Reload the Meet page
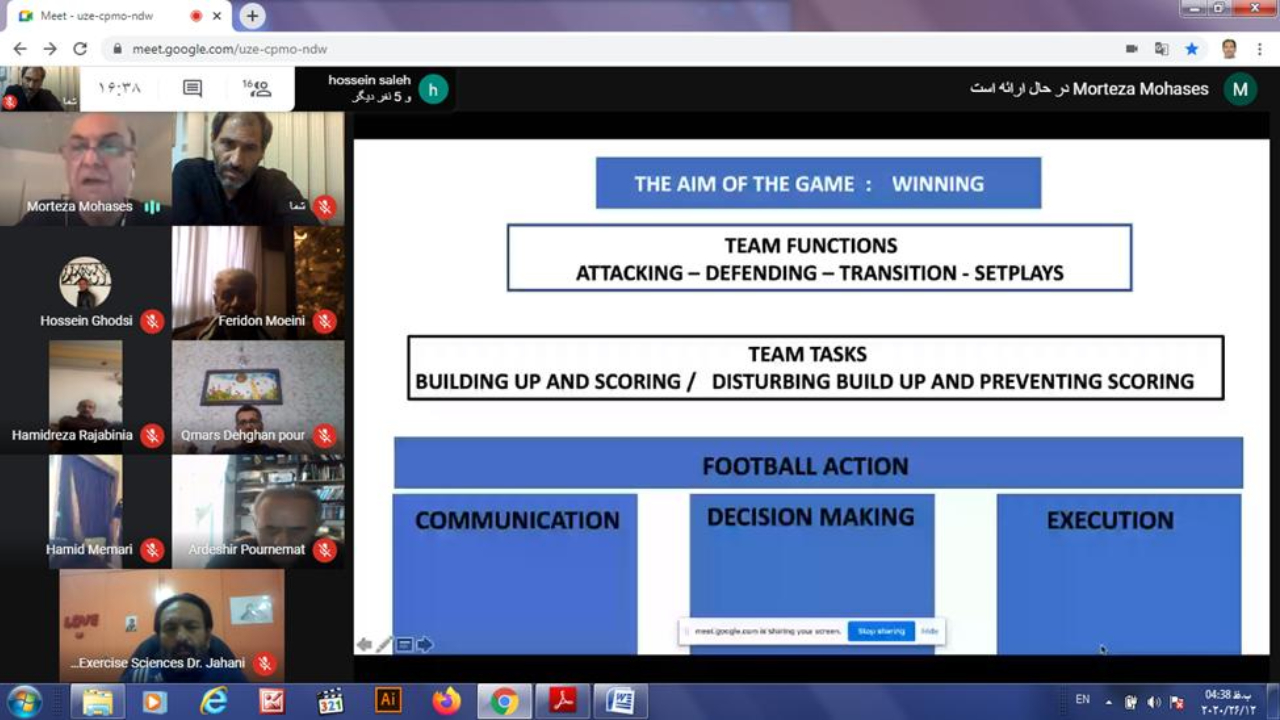1280x720 pixels. click(80, 48)
